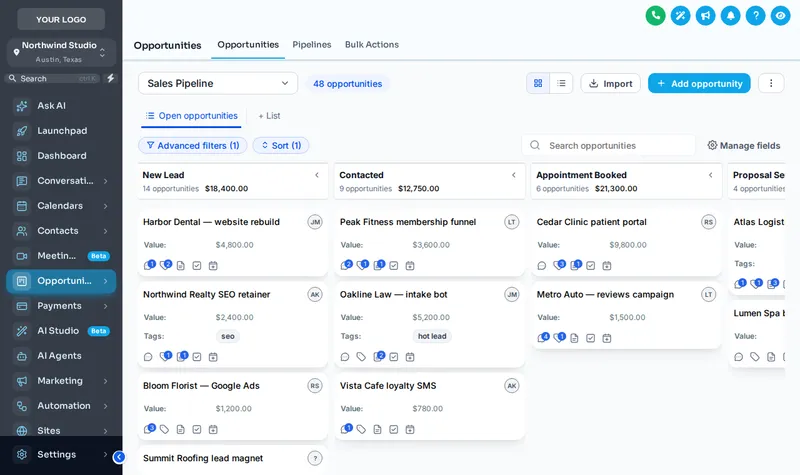Open the notifications bell icon

pyautogui.click(x=731, y=16)
